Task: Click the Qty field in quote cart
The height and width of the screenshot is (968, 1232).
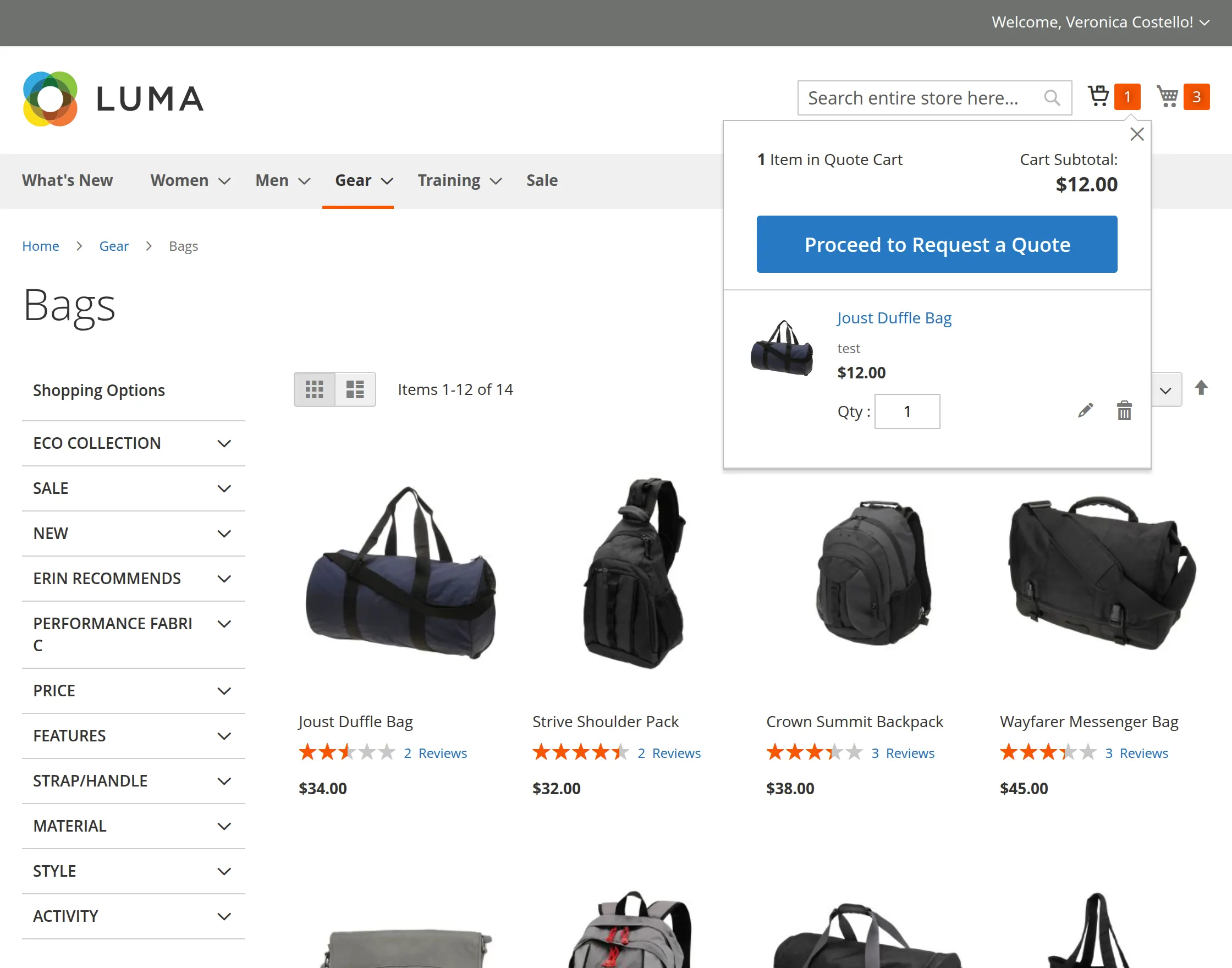Action: [908, 411]
